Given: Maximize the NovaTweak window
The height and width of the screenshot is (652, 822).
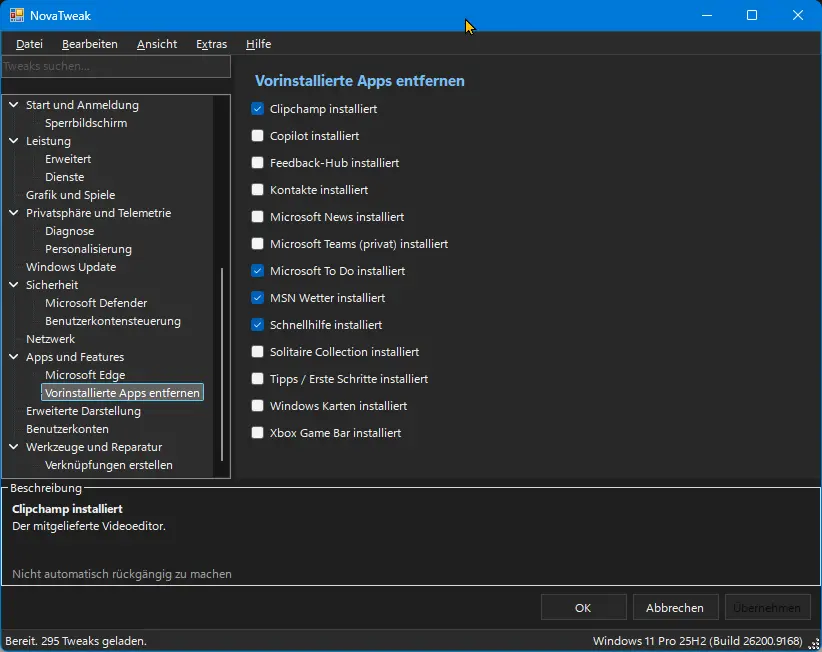Looking at the screenshot, I should 752,15.
